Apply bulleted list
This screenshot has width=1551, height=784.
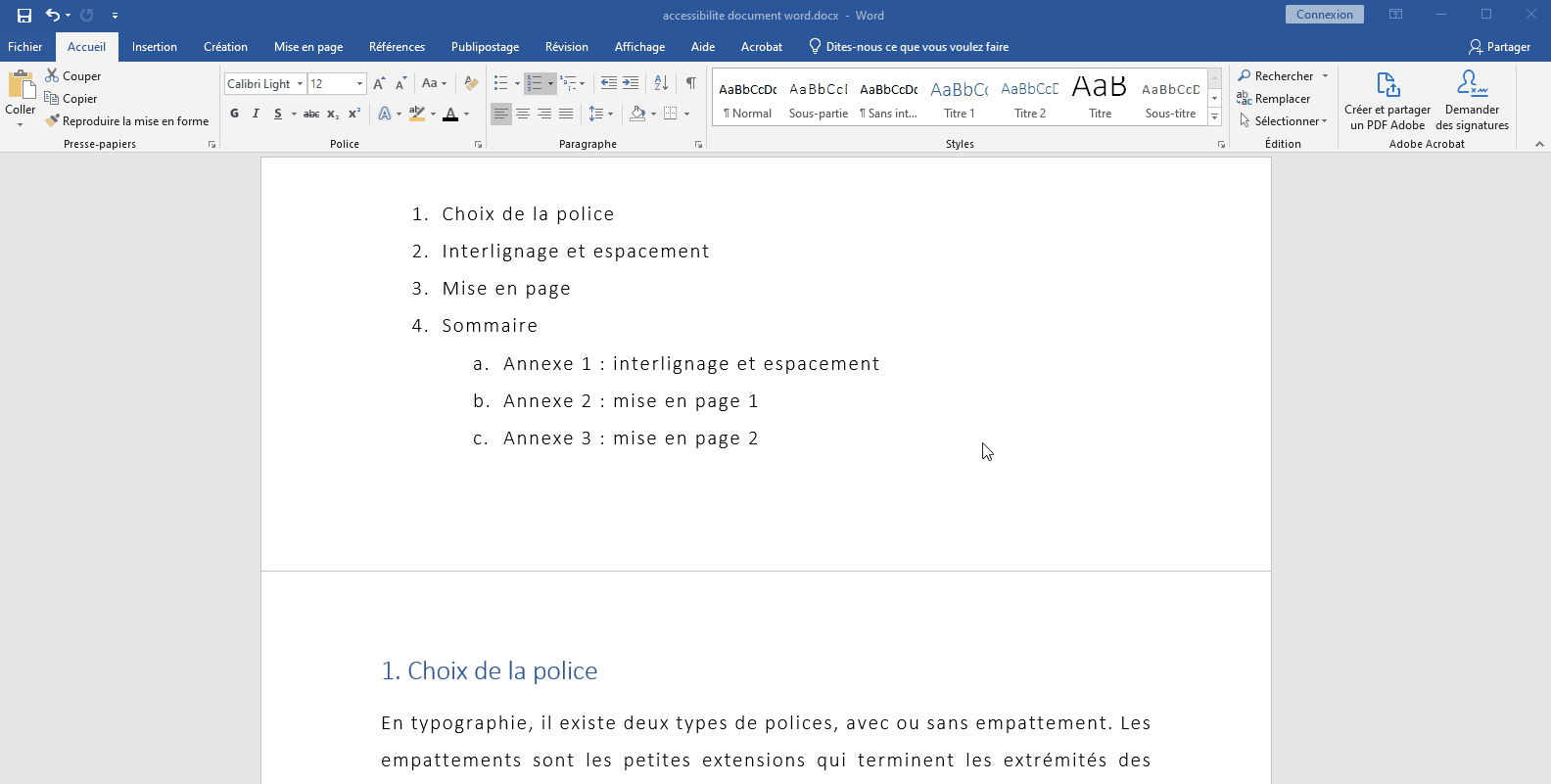pyautogui.click(x=501, y=84)
